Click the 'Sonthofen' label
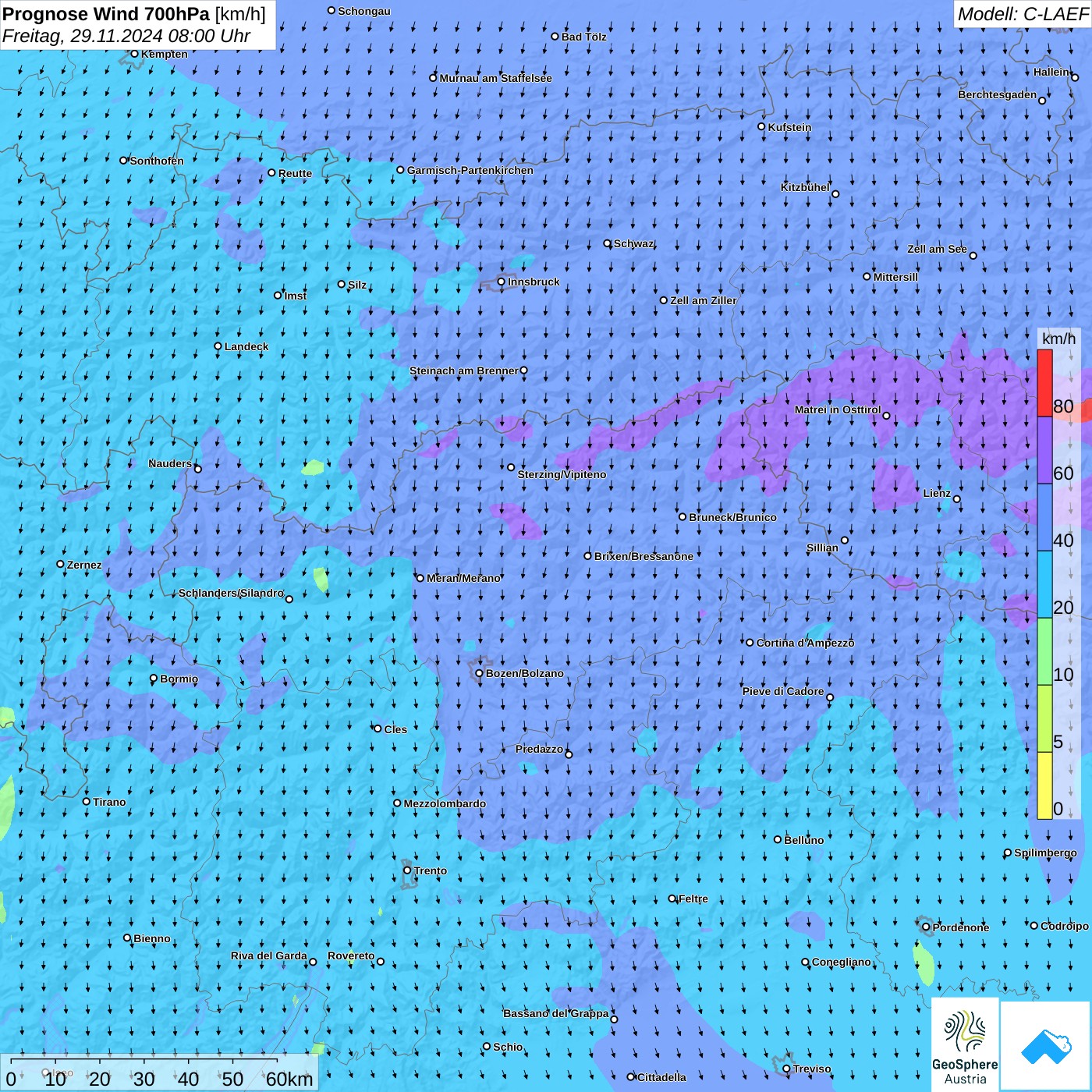The width and height of the screenshot is (1092, 1092). coord(157,161)
